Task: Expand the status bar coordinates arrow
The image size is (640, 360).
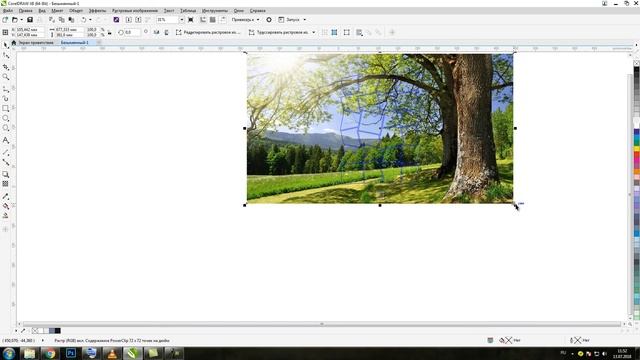Action: [x=43, y=340]
